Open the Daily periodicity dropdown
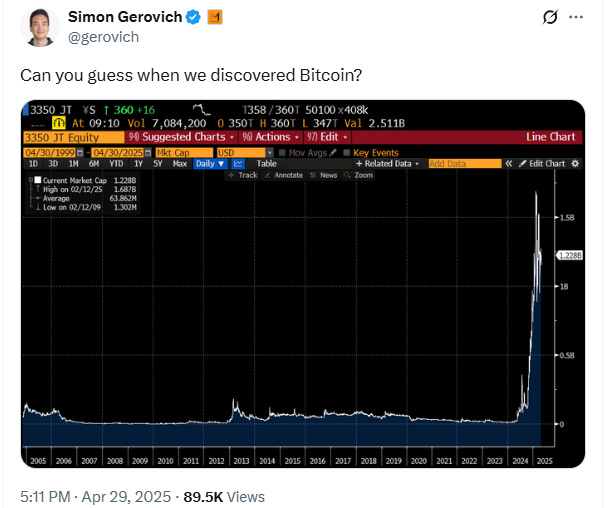The width and height of the screenshot is (605, 508). [210, 164]
